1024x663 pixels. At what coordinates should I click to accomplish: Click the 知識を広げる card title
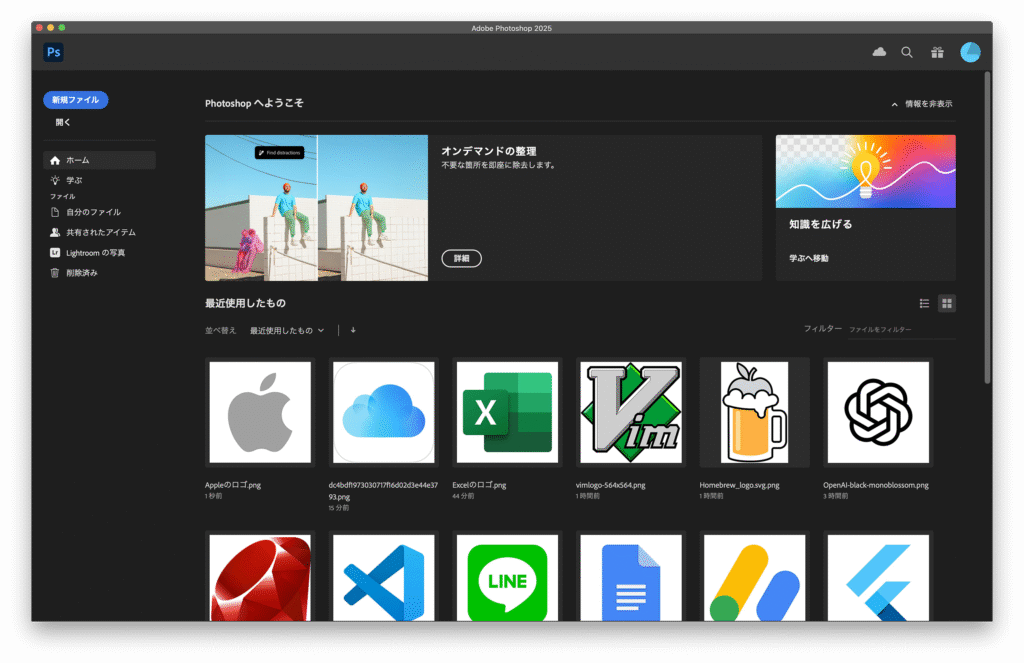pyautogui.click(x=820, y=224)
